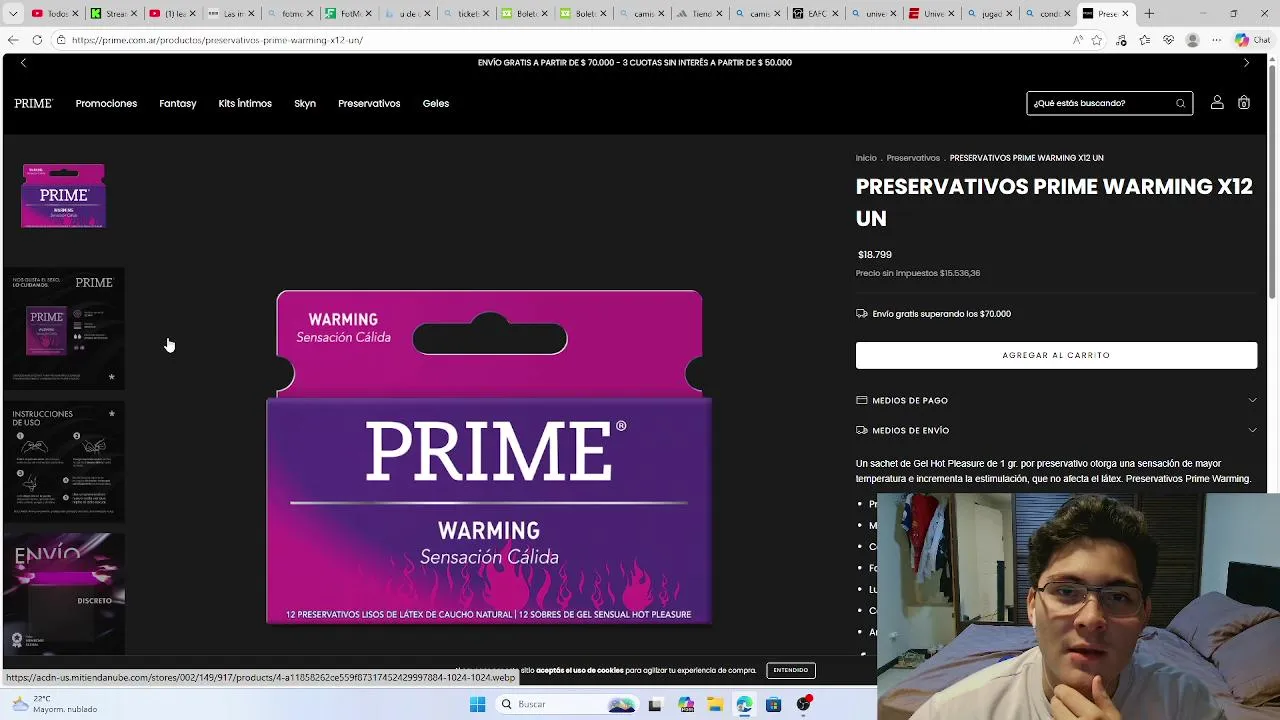Show previous announcement with left arrow

[23, 62]
